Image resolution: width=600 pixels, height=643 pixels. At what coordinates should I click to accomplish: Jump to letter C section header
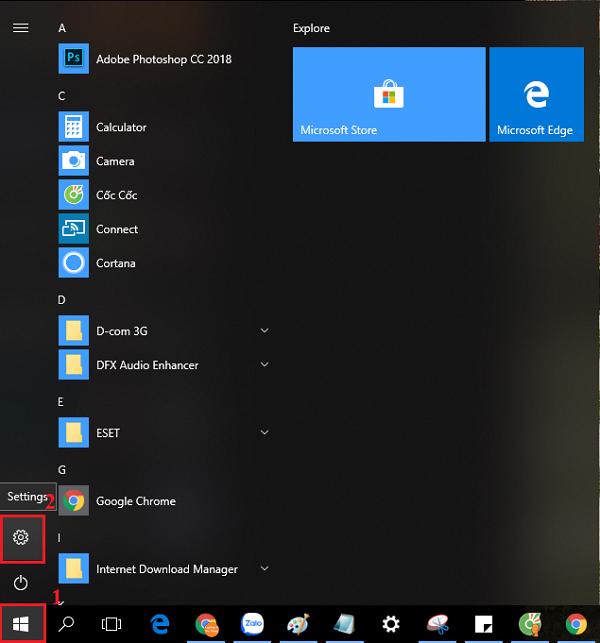tap(62, 96)
